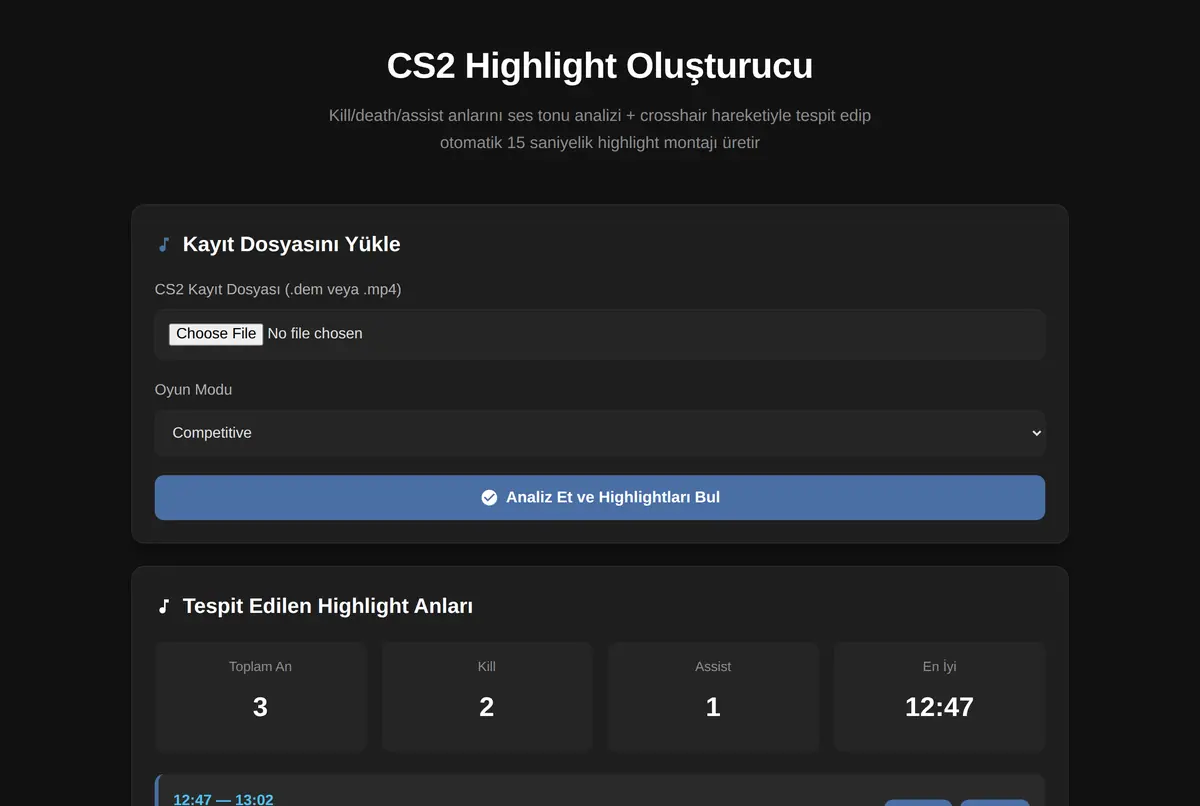The width and height of the screenshot is (1200, 806).
Task: Select the Assist count card
Action: 713,696
